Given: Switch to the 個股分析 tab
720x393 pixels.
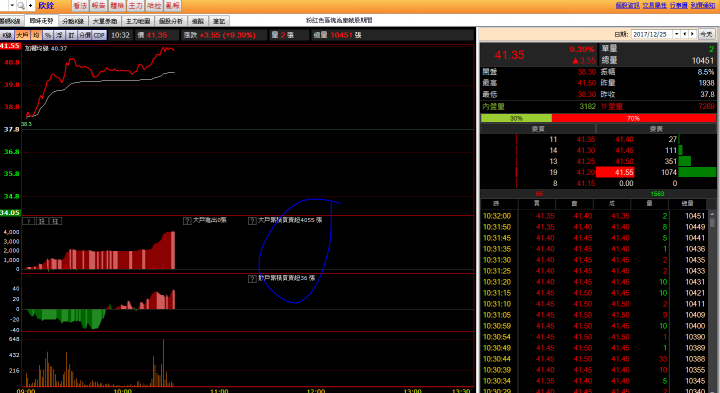Looking at the screenshot, I should tap(171, 21).
